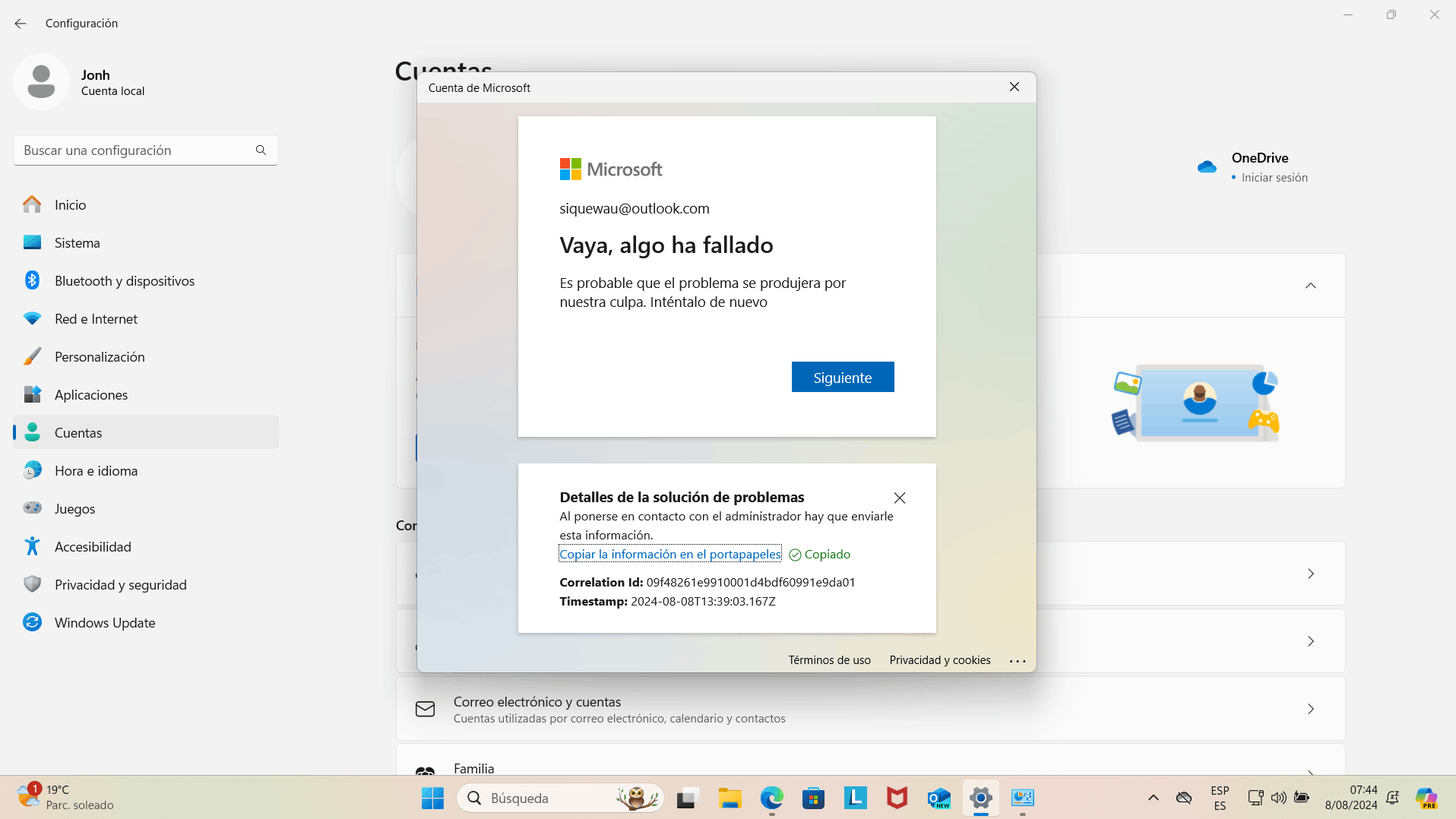Open the rightmost taskbar app with monitor icon
Viewport: 1456px width, 819px height.
(x=1022, y=798)
